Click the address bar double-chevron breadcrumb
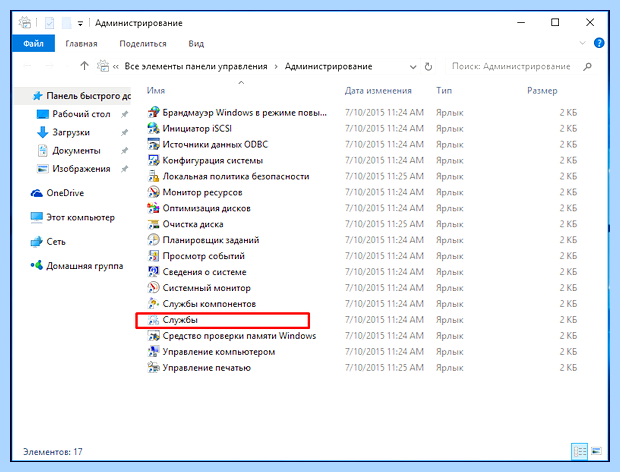This screenshot has width=620, height=472. pos(116,67)
